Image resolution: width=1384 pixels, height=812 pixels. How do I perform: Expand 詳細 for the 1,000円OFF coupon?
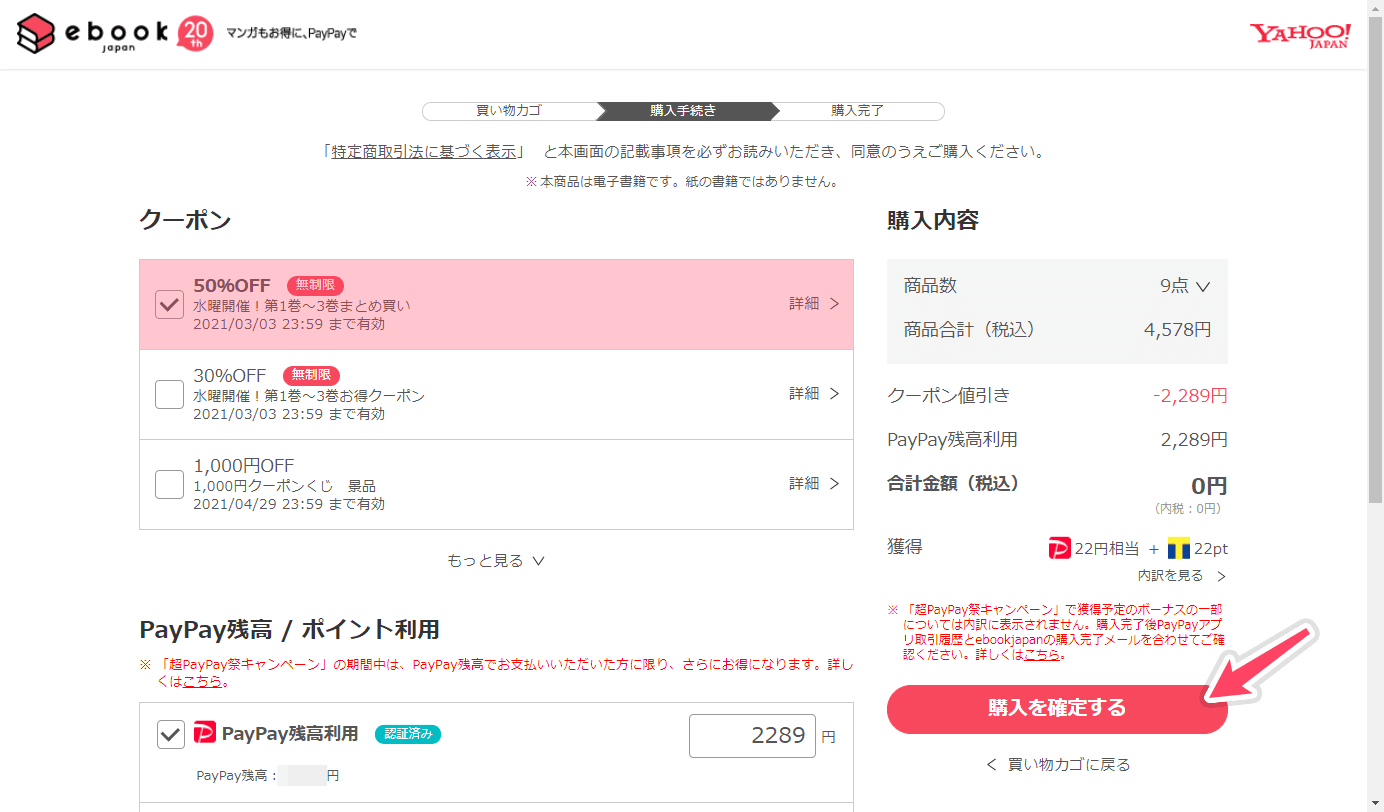pos(814,484)
